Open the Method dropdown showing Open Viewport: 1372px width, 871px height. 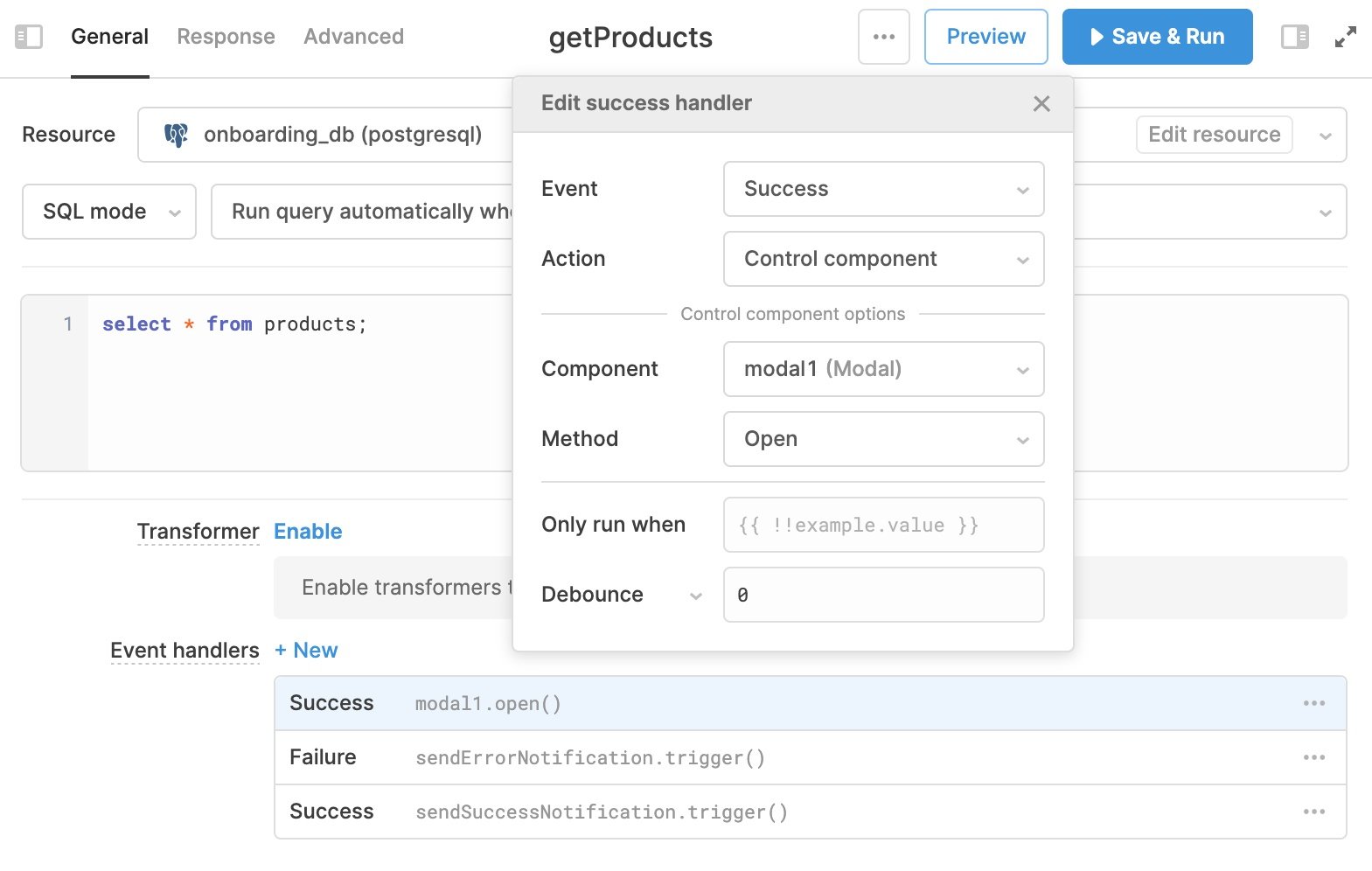click(x=883, y=439)
